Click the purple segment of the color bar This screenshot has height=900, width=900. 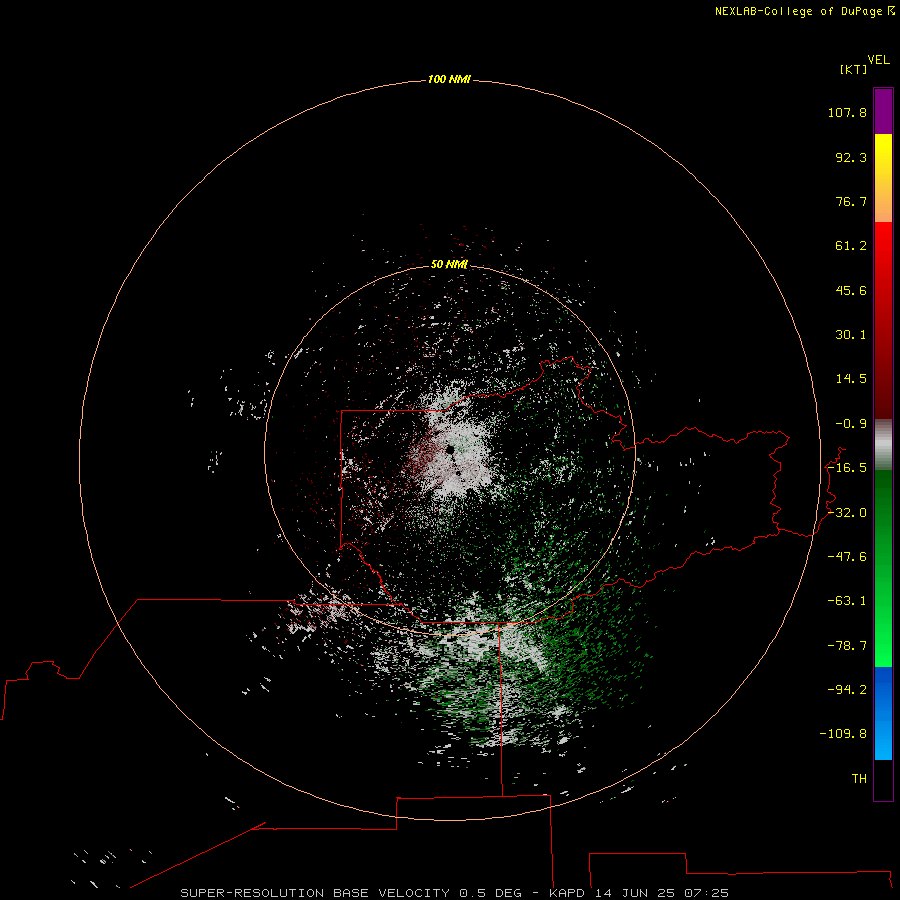pos(883,111)
